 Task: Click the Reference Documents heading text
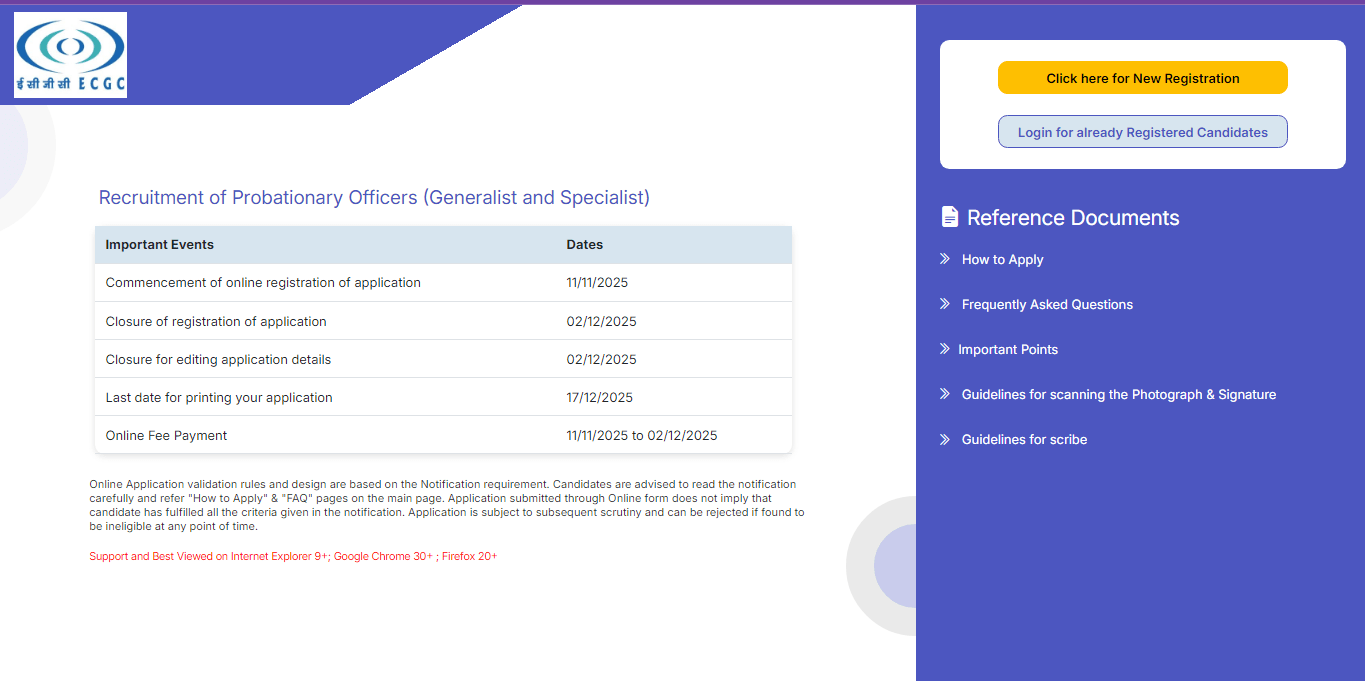click(1073, 218)
